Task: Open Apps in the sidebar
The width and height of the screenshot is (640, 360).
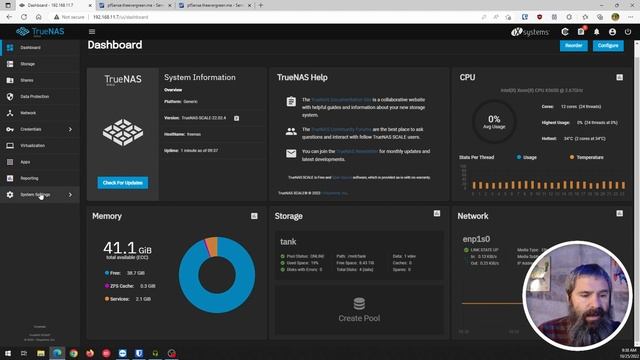Action: point(40,162)
